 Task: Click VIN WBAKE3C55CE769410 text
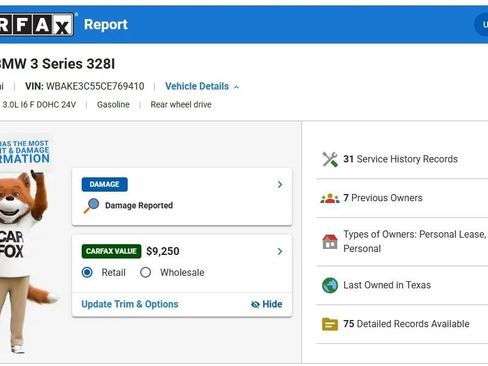click(85, 86)
